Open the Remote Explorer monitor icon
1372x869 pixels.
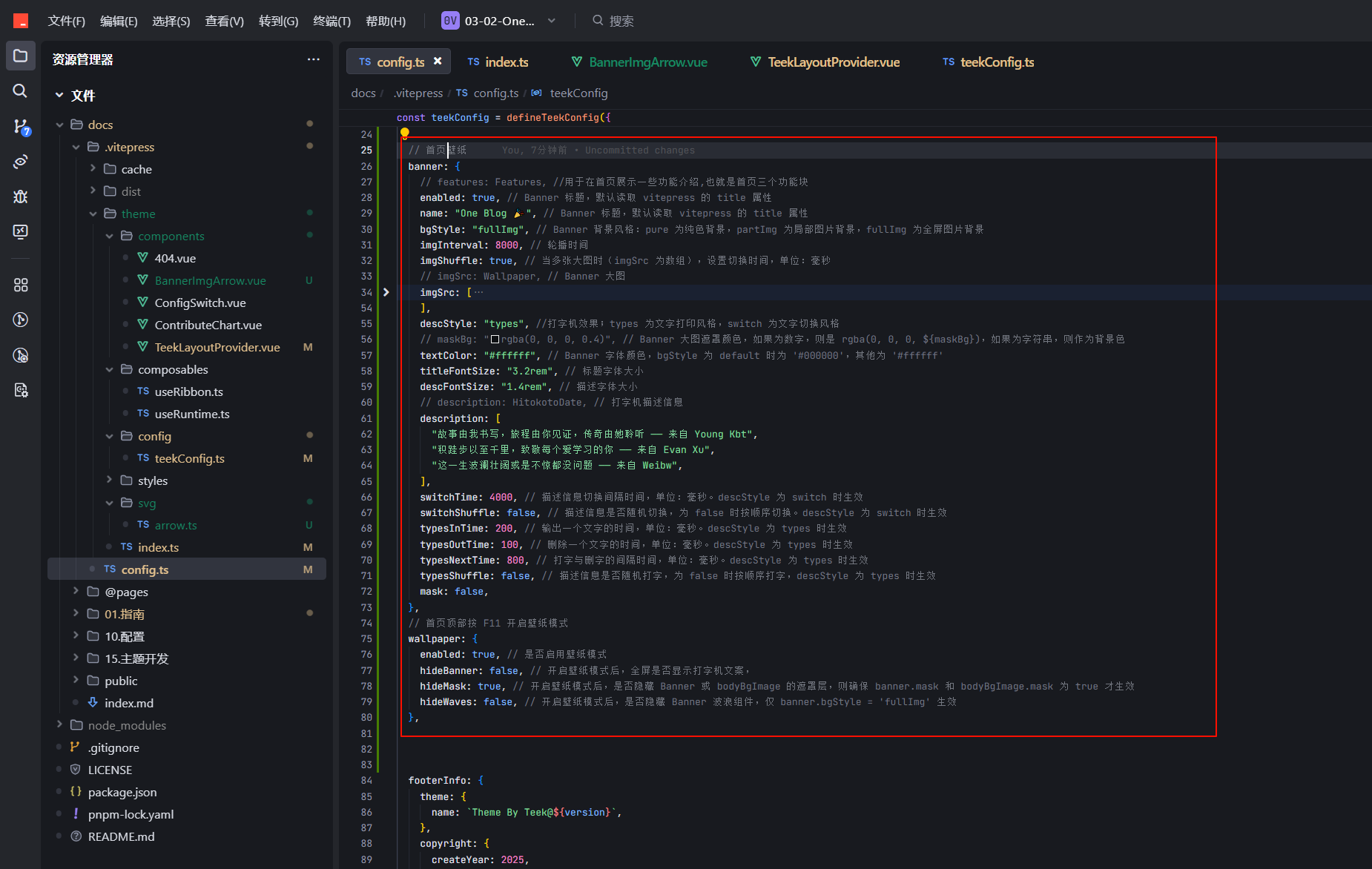click(x=21, y=231)
